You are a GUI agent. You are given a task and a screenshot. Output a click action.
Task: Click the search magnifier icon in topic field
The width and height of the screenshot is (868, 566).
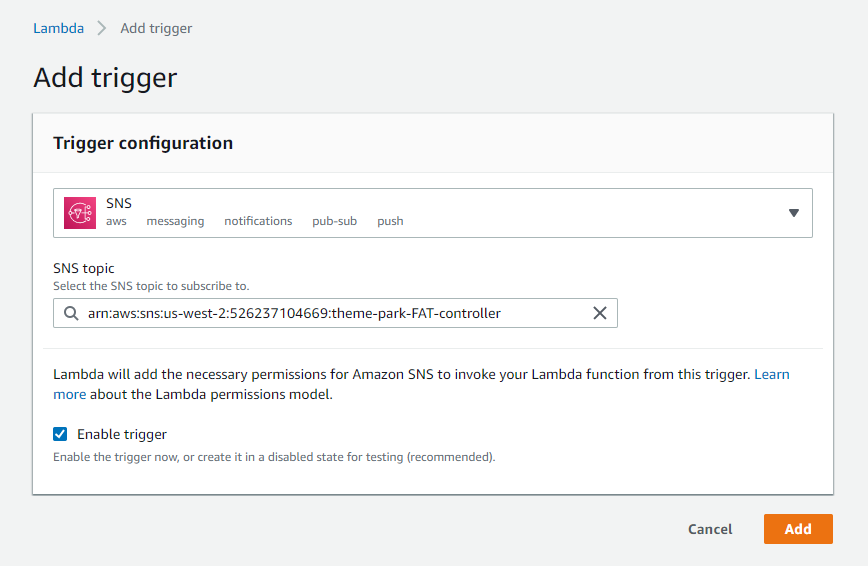71,313
